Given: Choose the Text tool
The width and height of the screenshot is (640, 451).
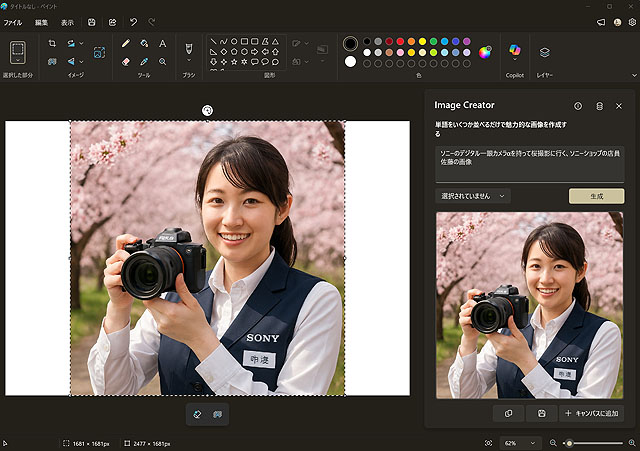Looking at the screenshot, I should [x=162, y=44].
